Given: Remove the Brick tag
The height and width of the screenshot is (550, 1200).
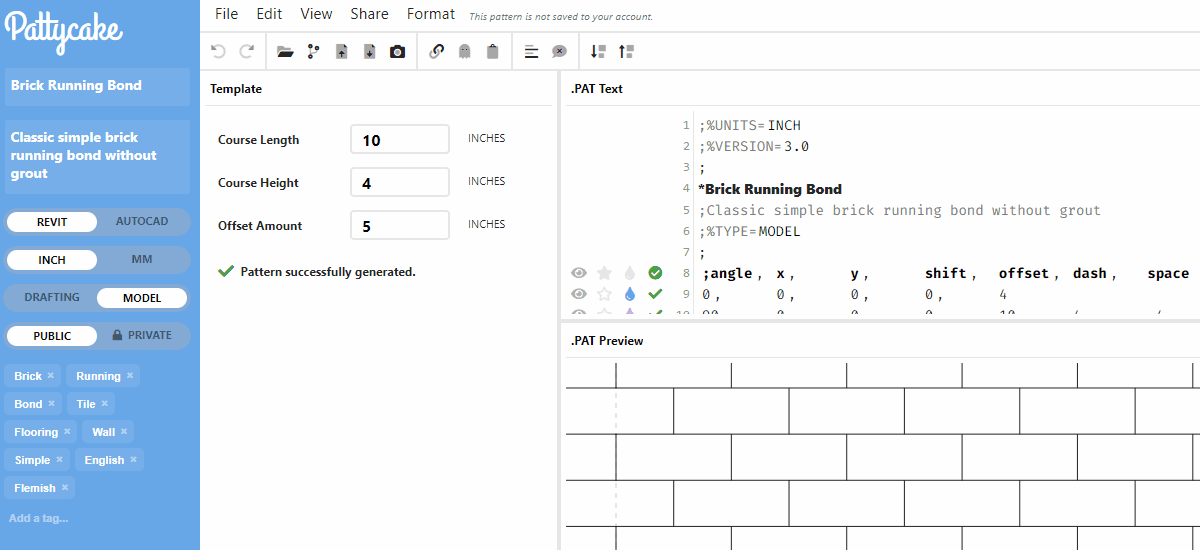Looking at the screenshot, I should [x=50, y=376].
